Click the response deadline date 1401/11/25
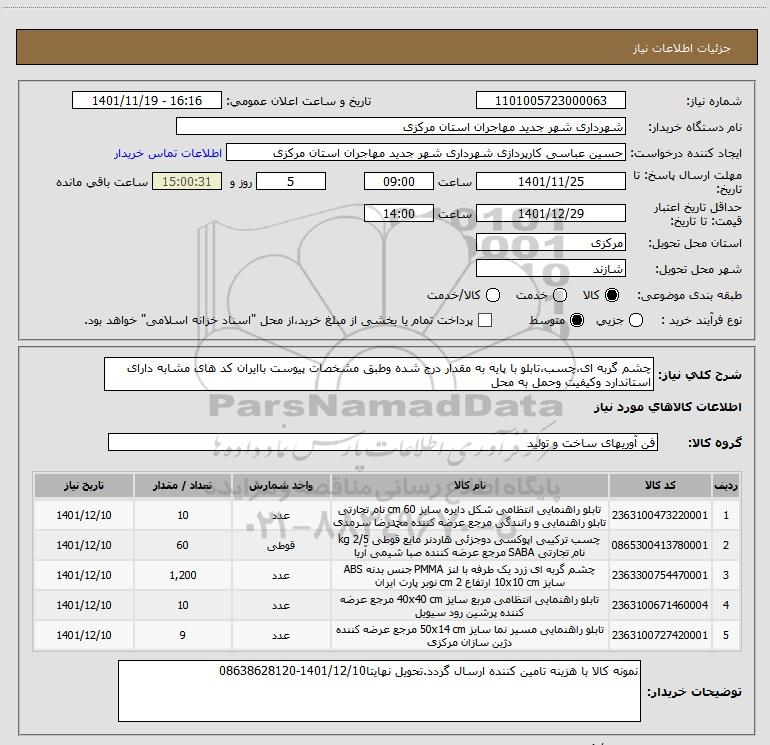Image resolution: width=770 pixels, height=745 pixels. pyautogui.click(x=550, y=182)
